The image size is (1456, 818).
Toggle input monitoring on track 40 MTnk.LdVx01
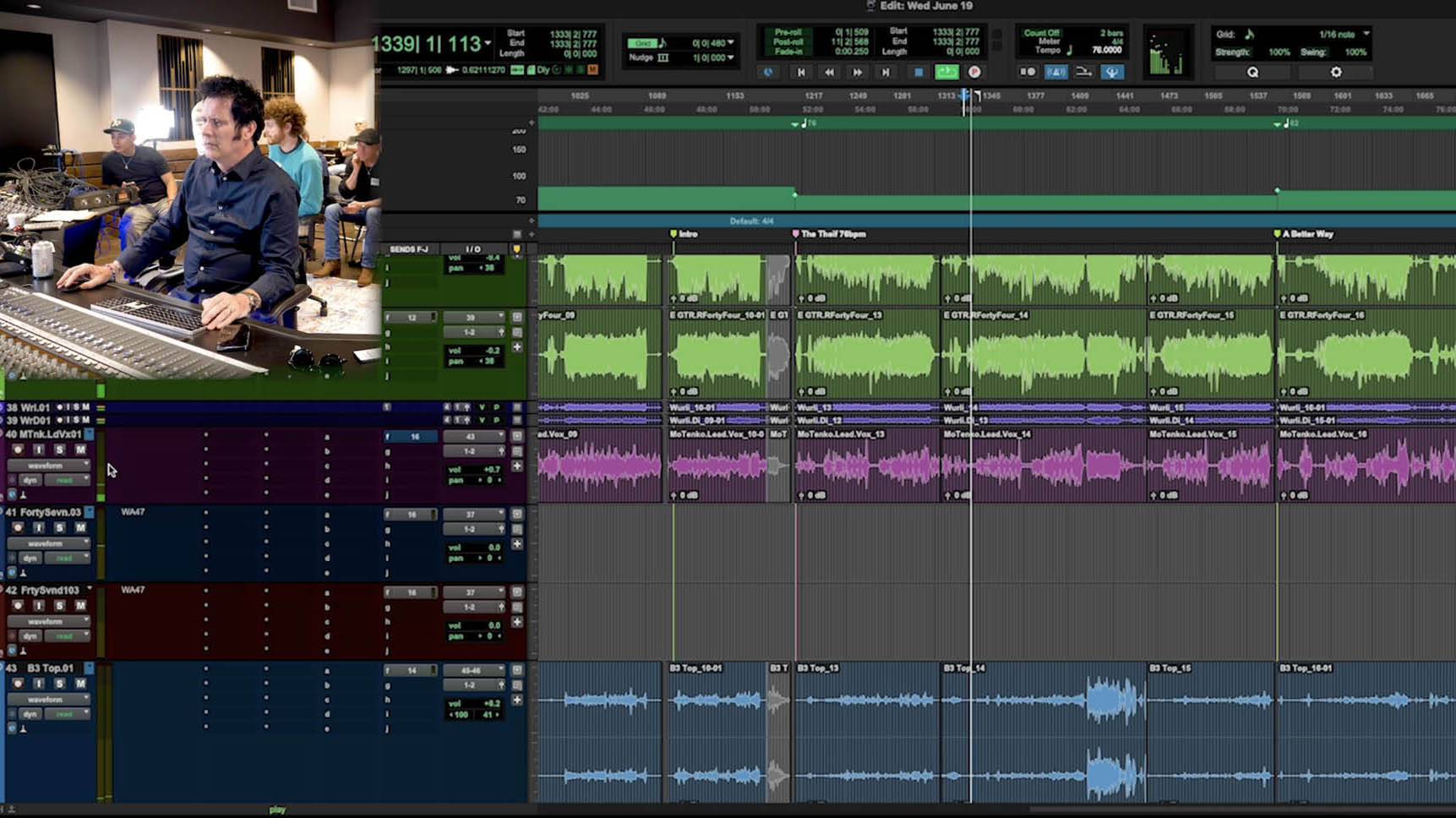(39, 450)
